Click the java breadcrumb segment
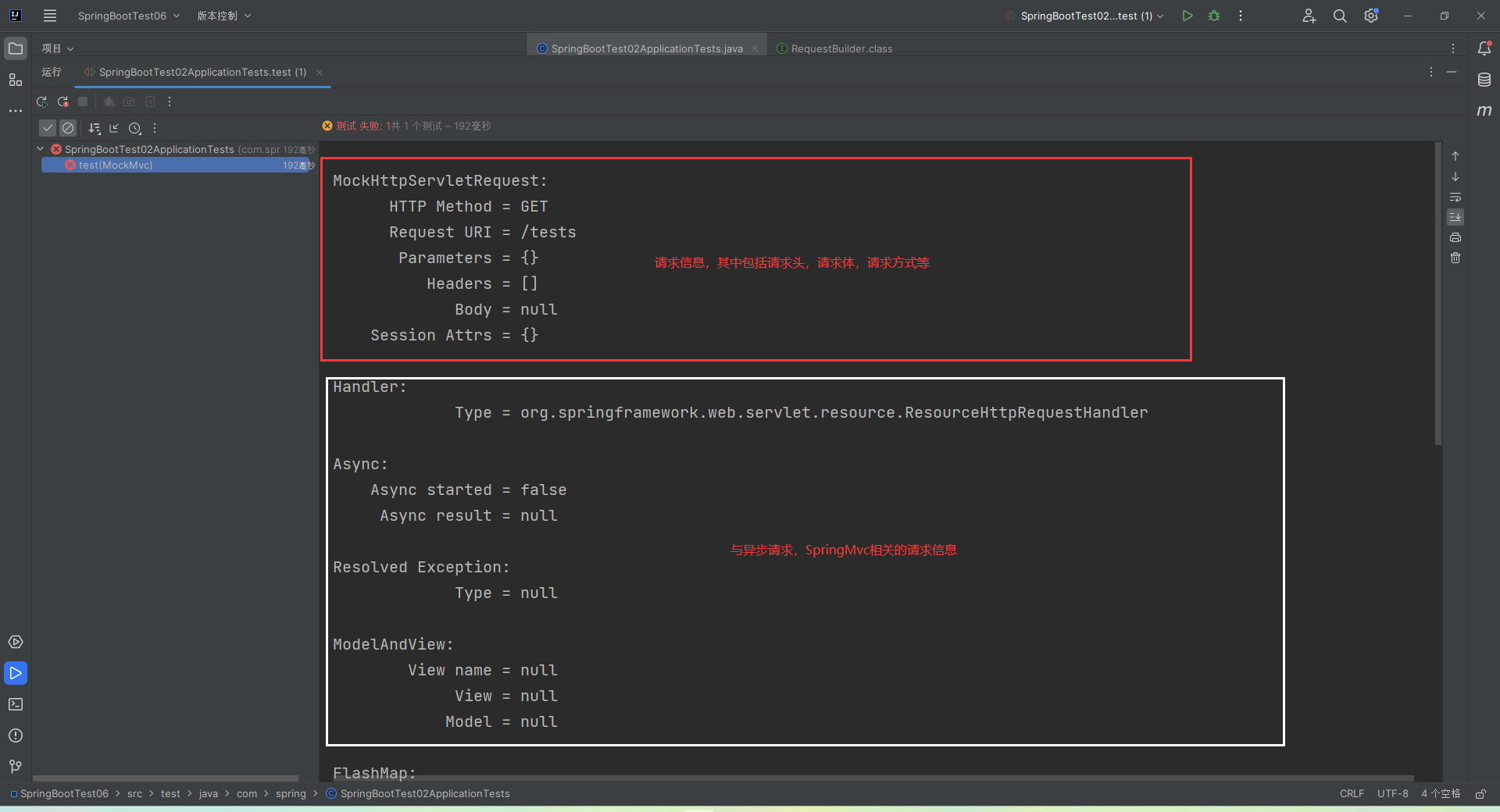 click(209, 793)
